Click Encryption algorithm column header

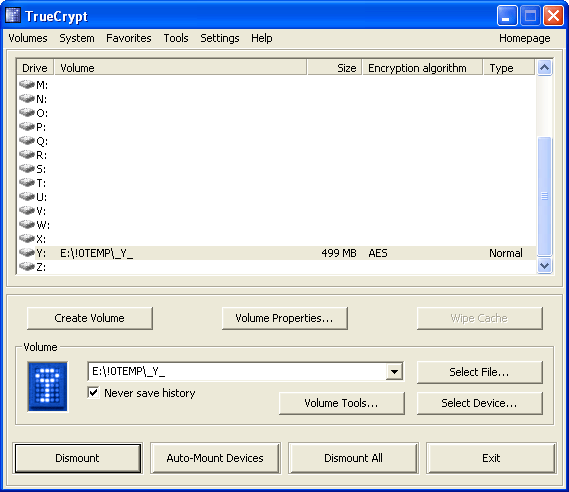[x=422, y=68]
